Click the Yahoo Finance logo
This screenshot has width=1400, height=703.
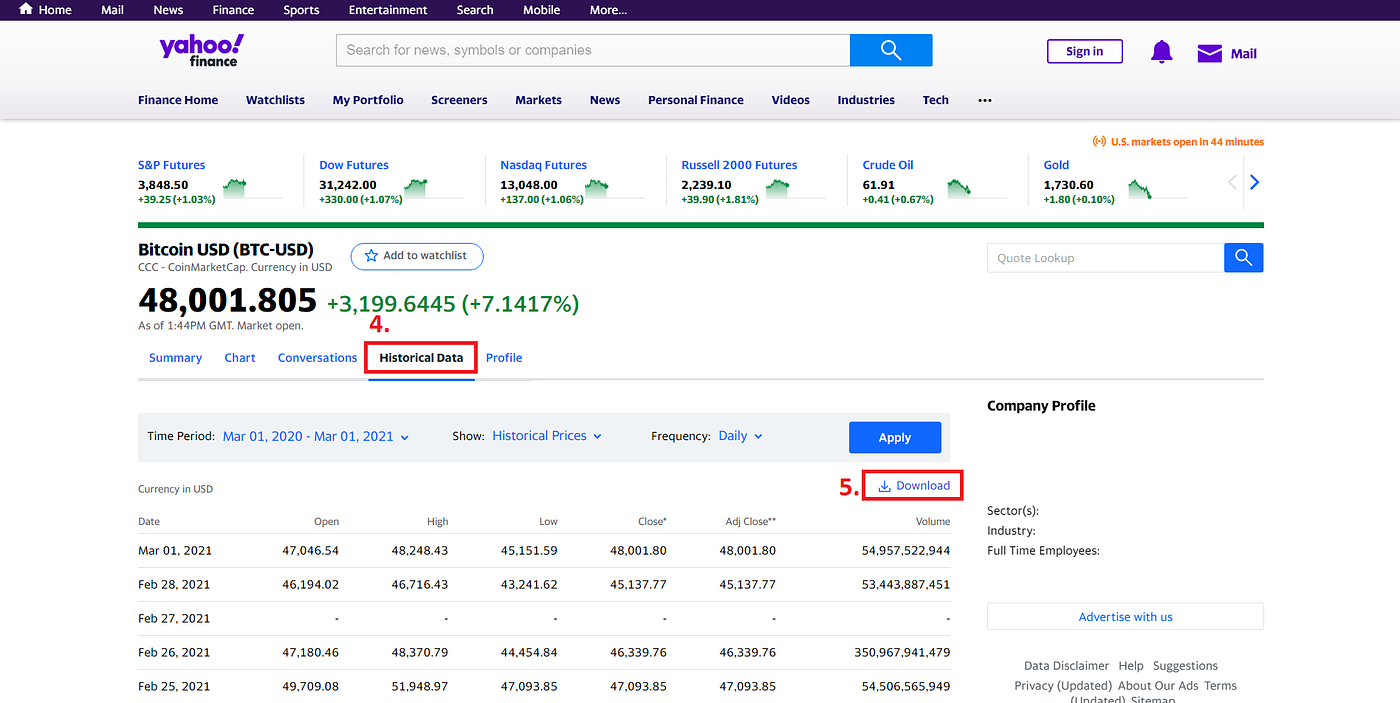point(201,50)
